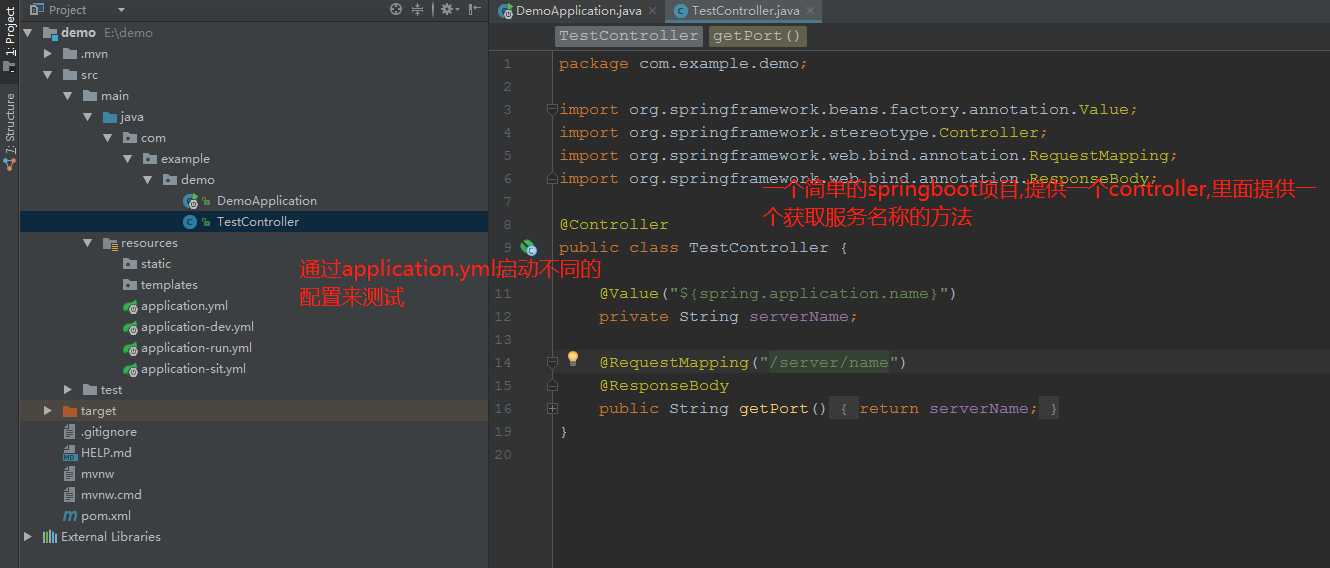This screenshot has width=1330, height=568.
Task: Click the application.yml spring config icon
Action: point(130,305)
